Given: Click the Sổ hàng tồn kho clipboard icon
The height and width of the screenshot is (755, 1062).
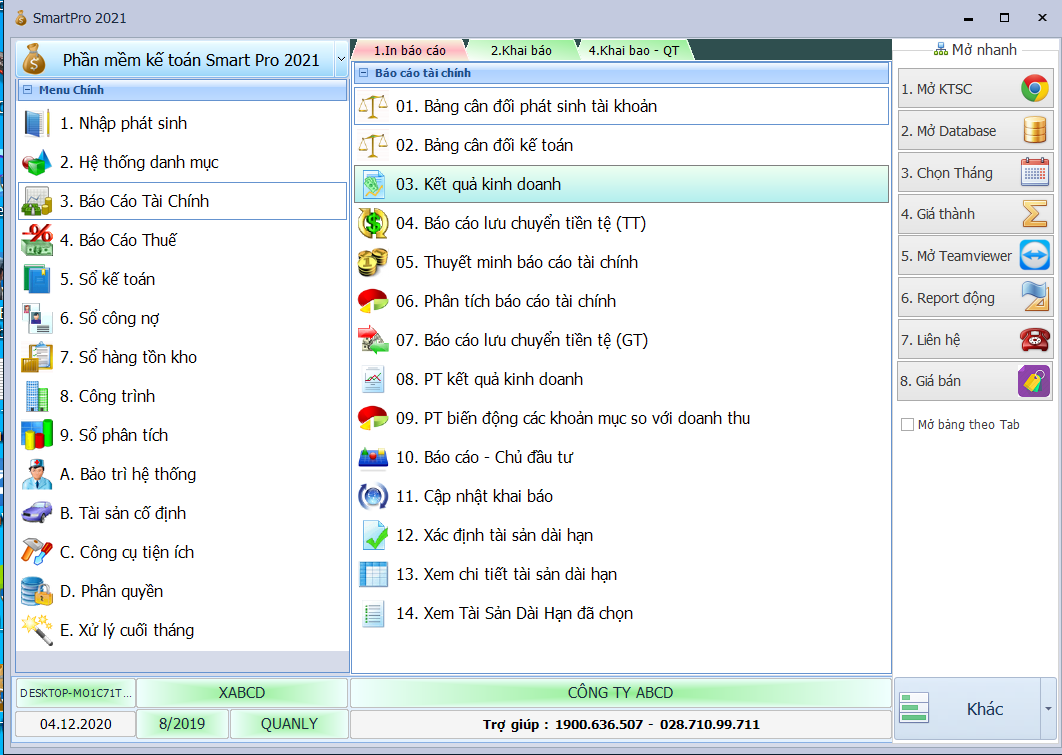Looking at the screenshot, I should (x=37, y=357).
